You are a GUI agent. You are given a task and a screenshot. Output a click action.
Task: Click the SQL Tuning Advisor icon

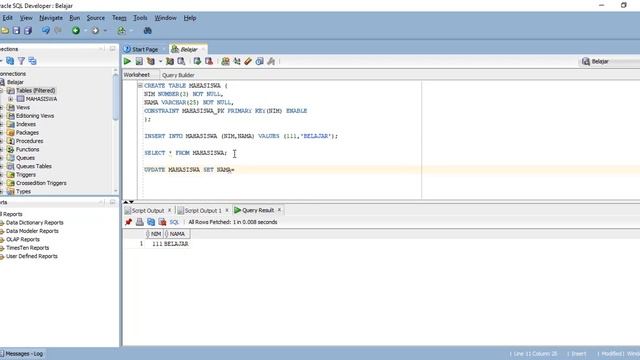point(181,61)
